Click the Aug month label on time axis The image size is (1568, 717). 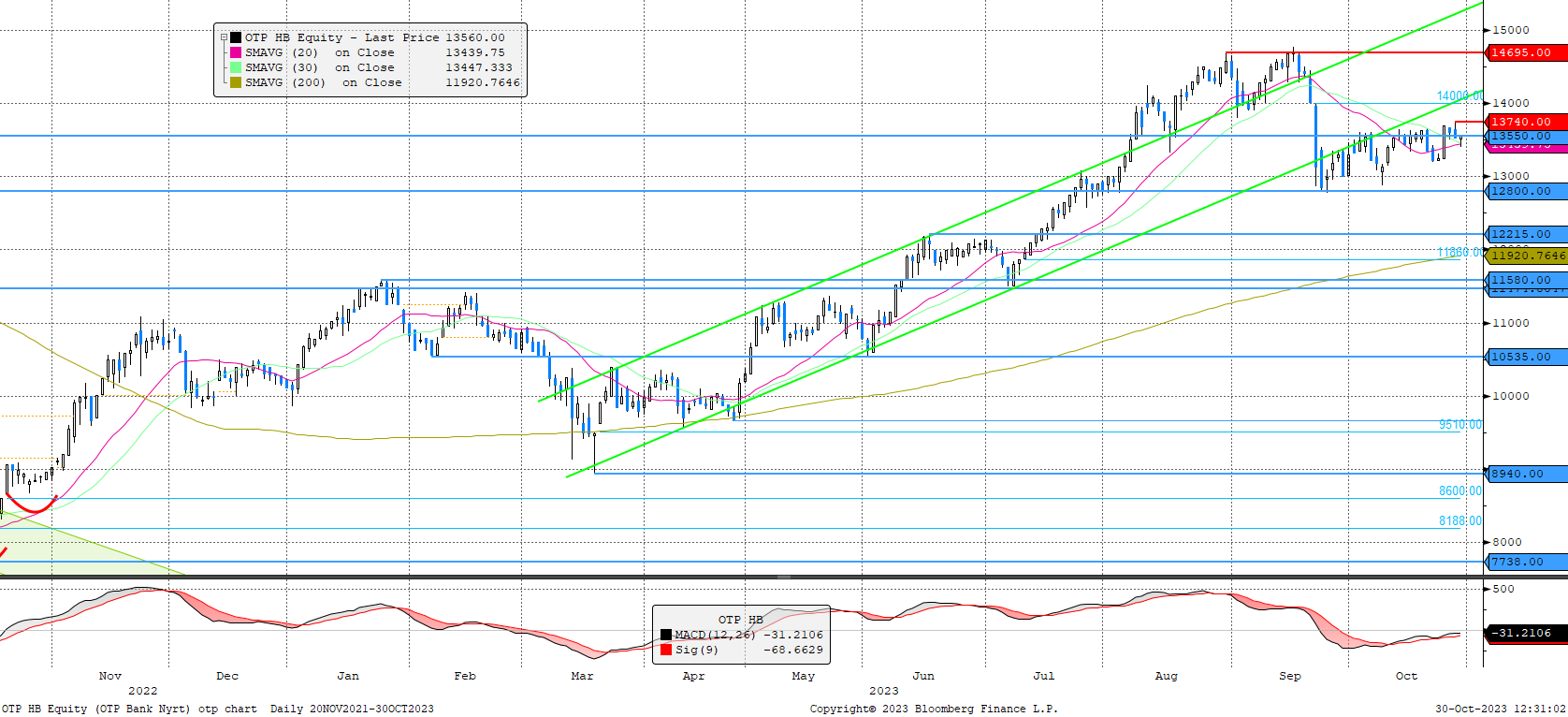click(1167, 676)
